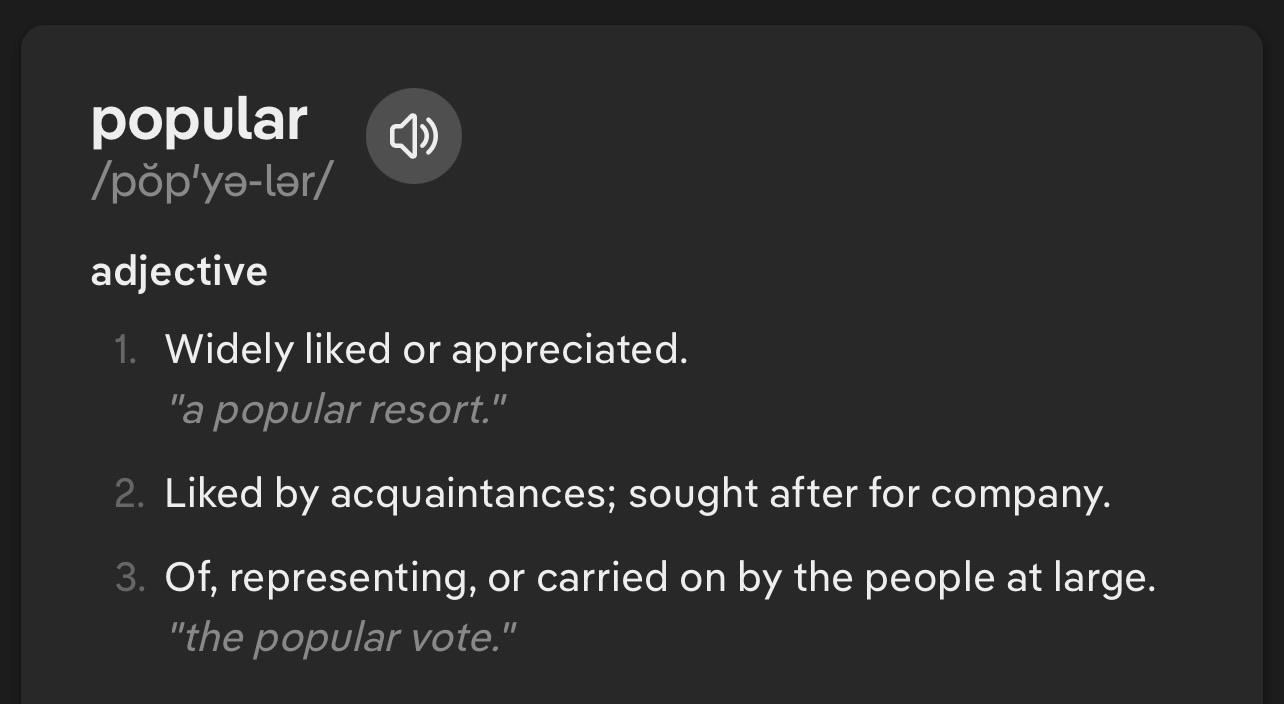Click the phonetic spelling /pŏp′yə-lər/
This screenshot has height=704, width=1284.
click(212, 183)
